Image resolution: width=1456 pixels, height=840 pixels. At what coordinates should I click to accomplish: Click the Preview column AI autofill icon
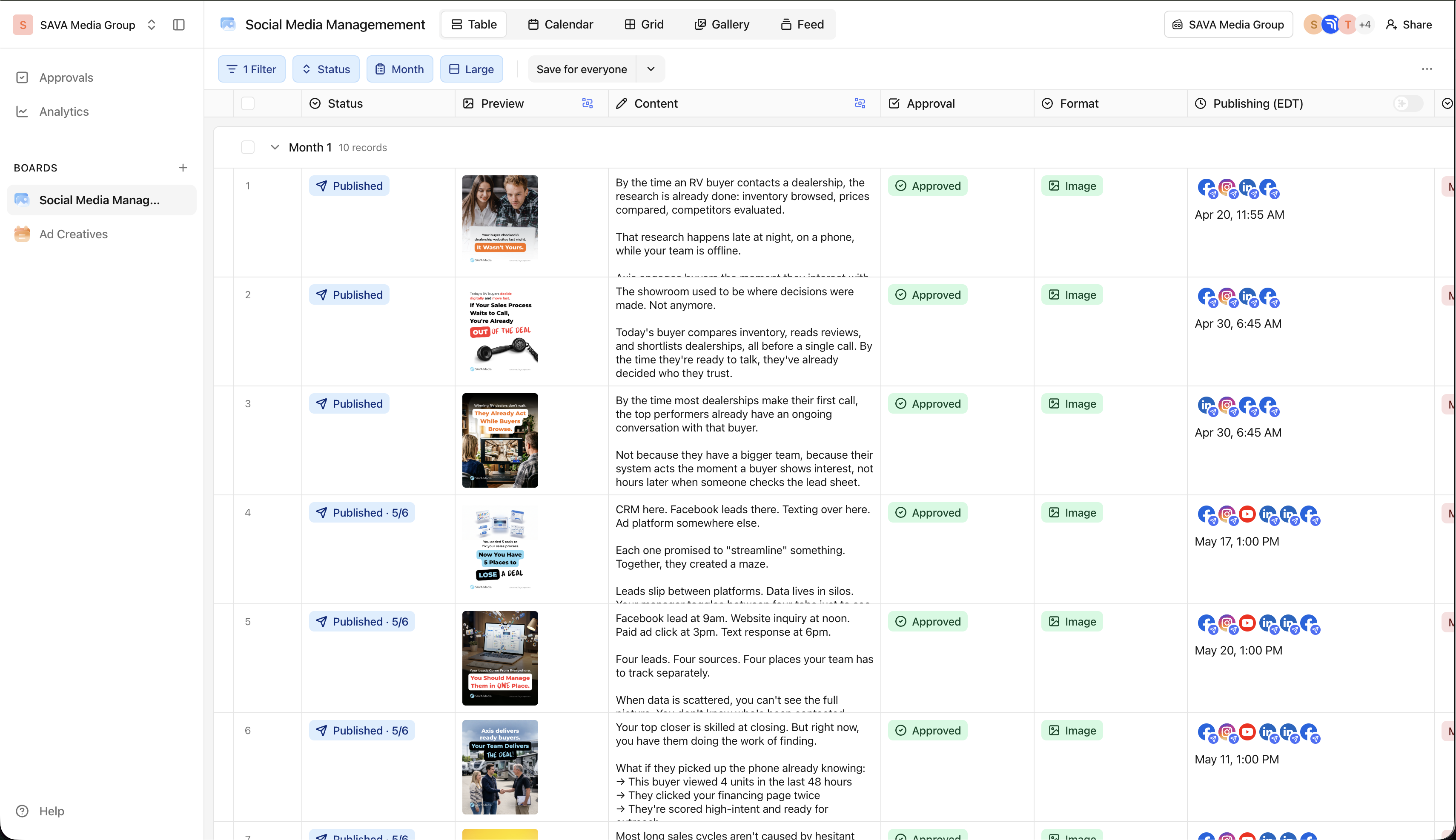588,103
